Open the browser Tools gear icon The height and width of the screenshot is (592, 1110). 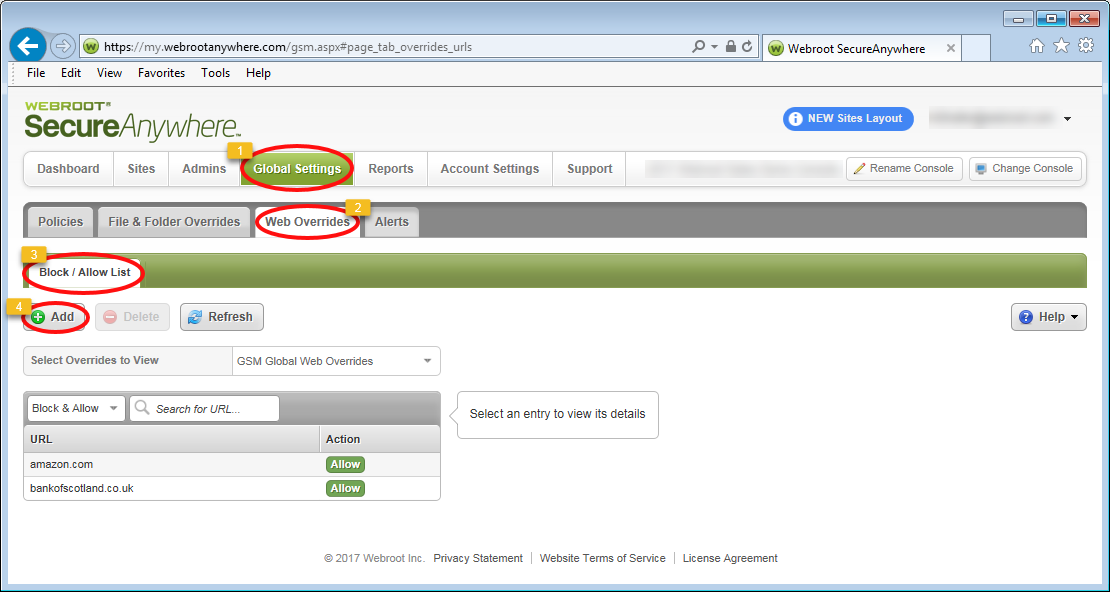coord(1085,46)
